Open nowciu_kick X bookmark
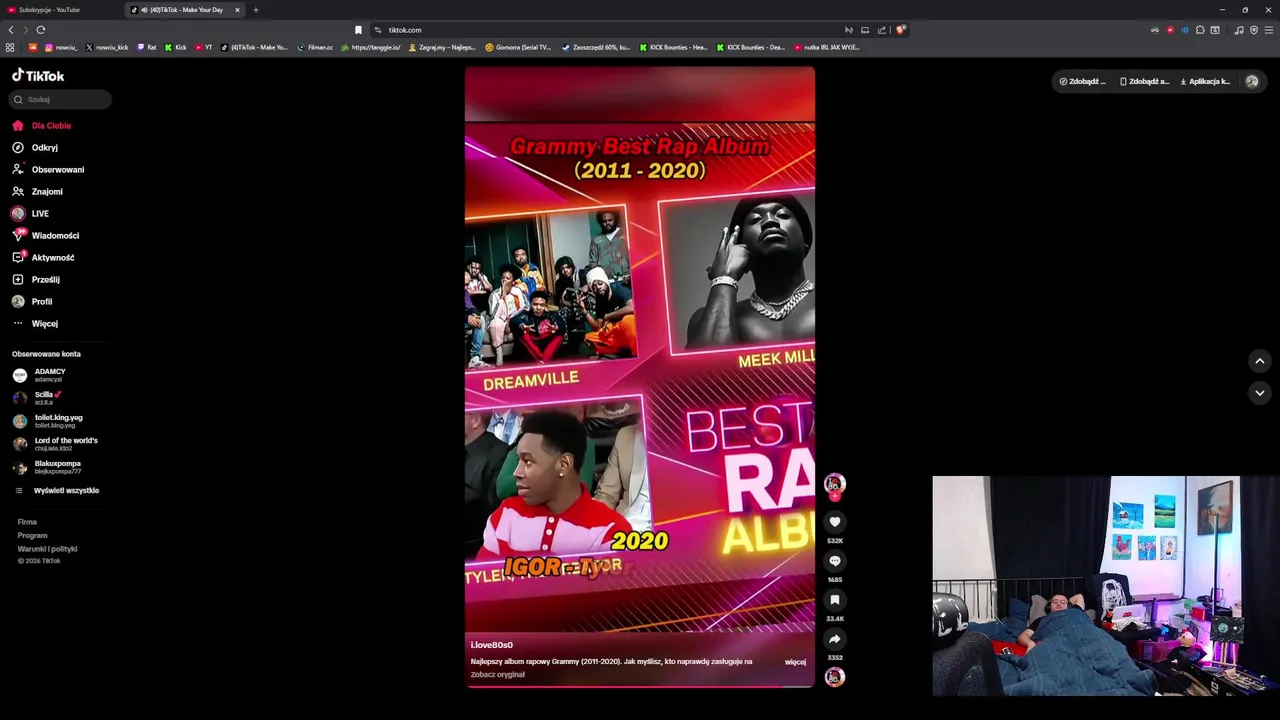Viewport: 1280px width, 720px height. coord(108,47)
